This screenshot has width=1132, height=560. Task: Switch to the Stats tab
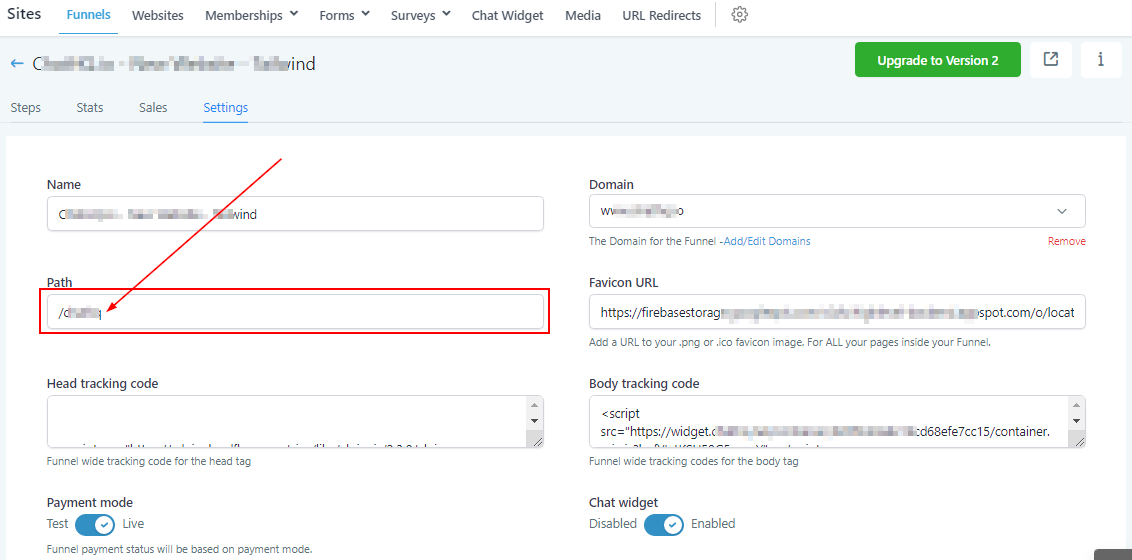(90, 107)
